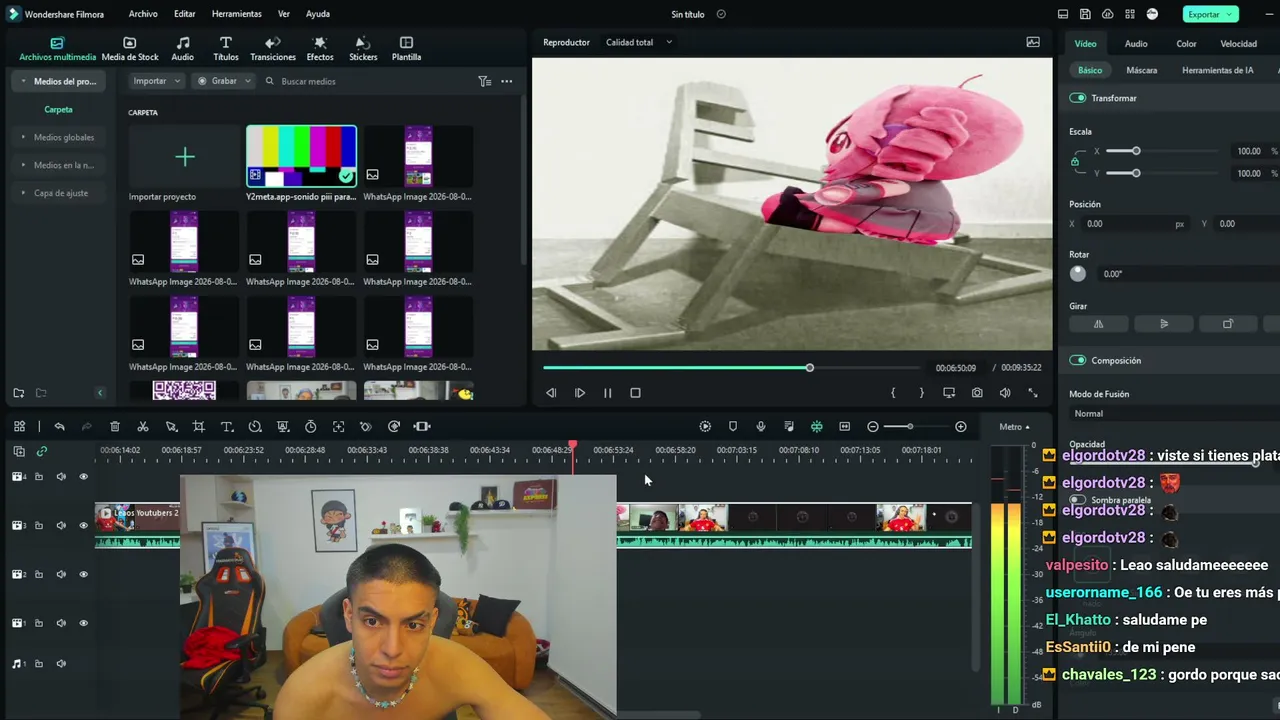Hide video track 1 with eye icon
This screenshot has height=720, width=1280.
pyautogui.click(x=83, y=623)
